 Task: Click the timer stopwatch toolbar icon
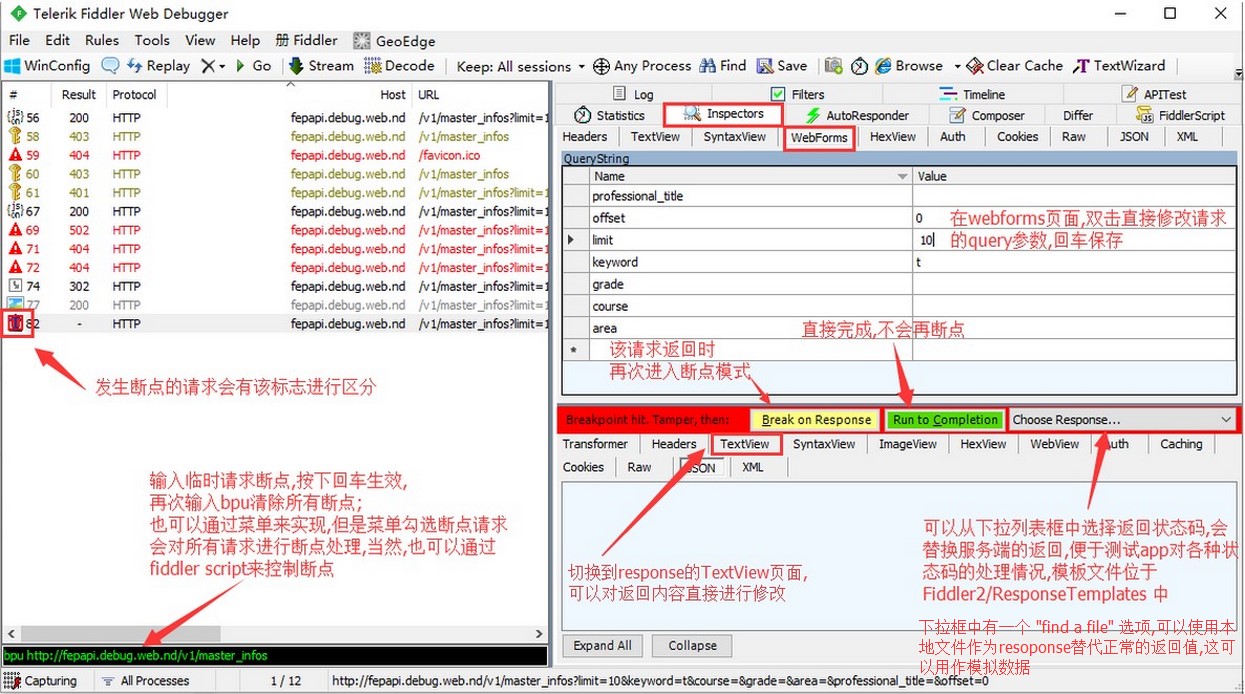pos(859,66)
